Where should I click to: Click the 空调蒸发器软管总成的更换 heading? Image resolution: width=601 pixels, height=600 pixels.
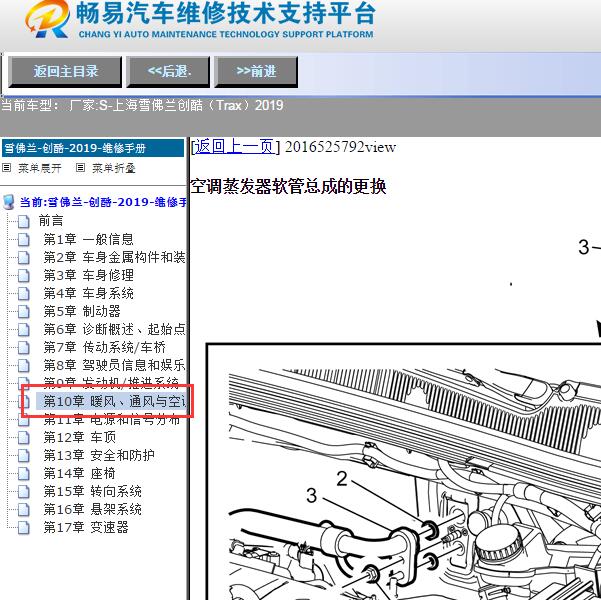coord(288,187)
